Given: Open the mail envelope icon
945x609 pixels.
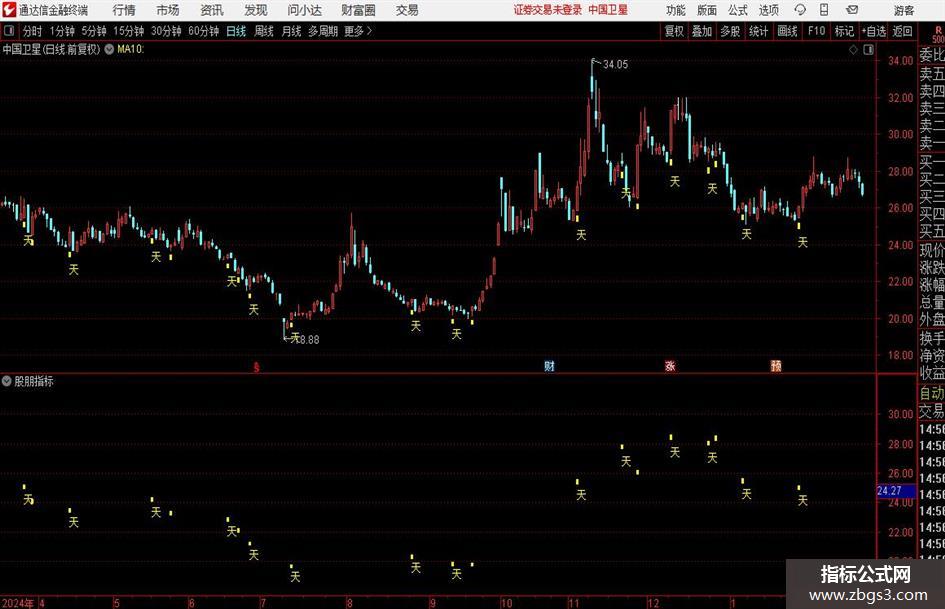Looking at the screenshot, I should point(852,10).
